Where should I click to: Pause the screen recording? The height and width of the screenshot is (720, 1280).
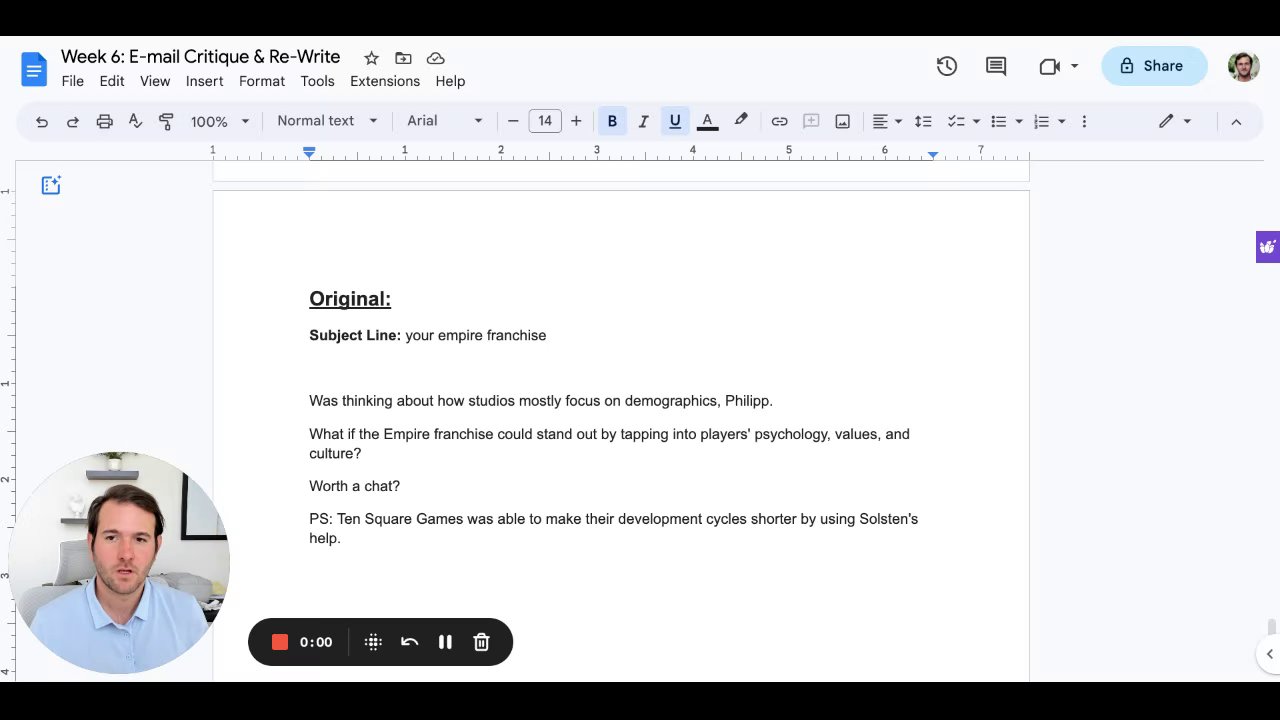[x=445, y=642]
